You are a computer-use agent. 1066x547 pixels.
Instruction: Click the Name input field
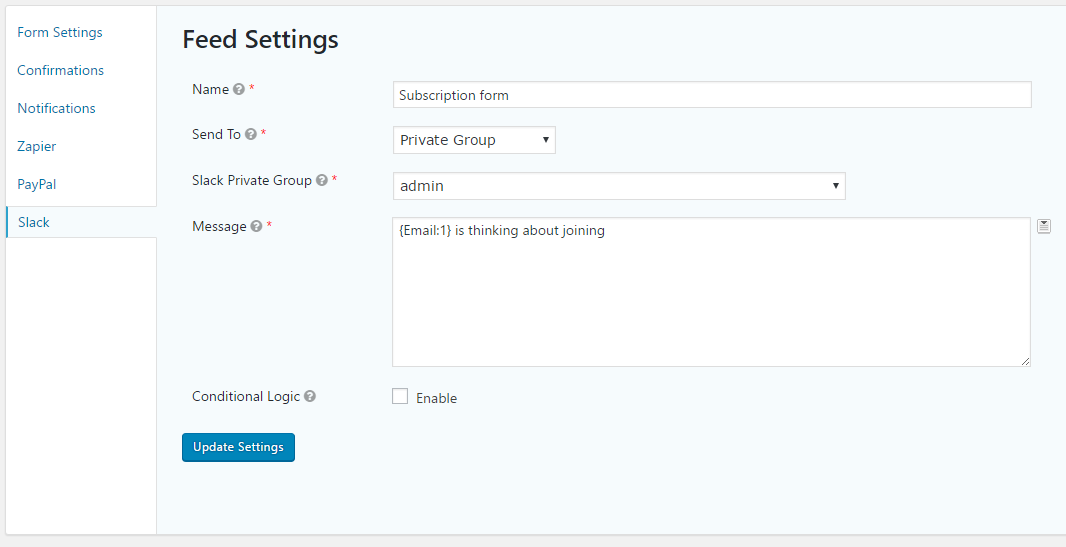tap(712, 95)
